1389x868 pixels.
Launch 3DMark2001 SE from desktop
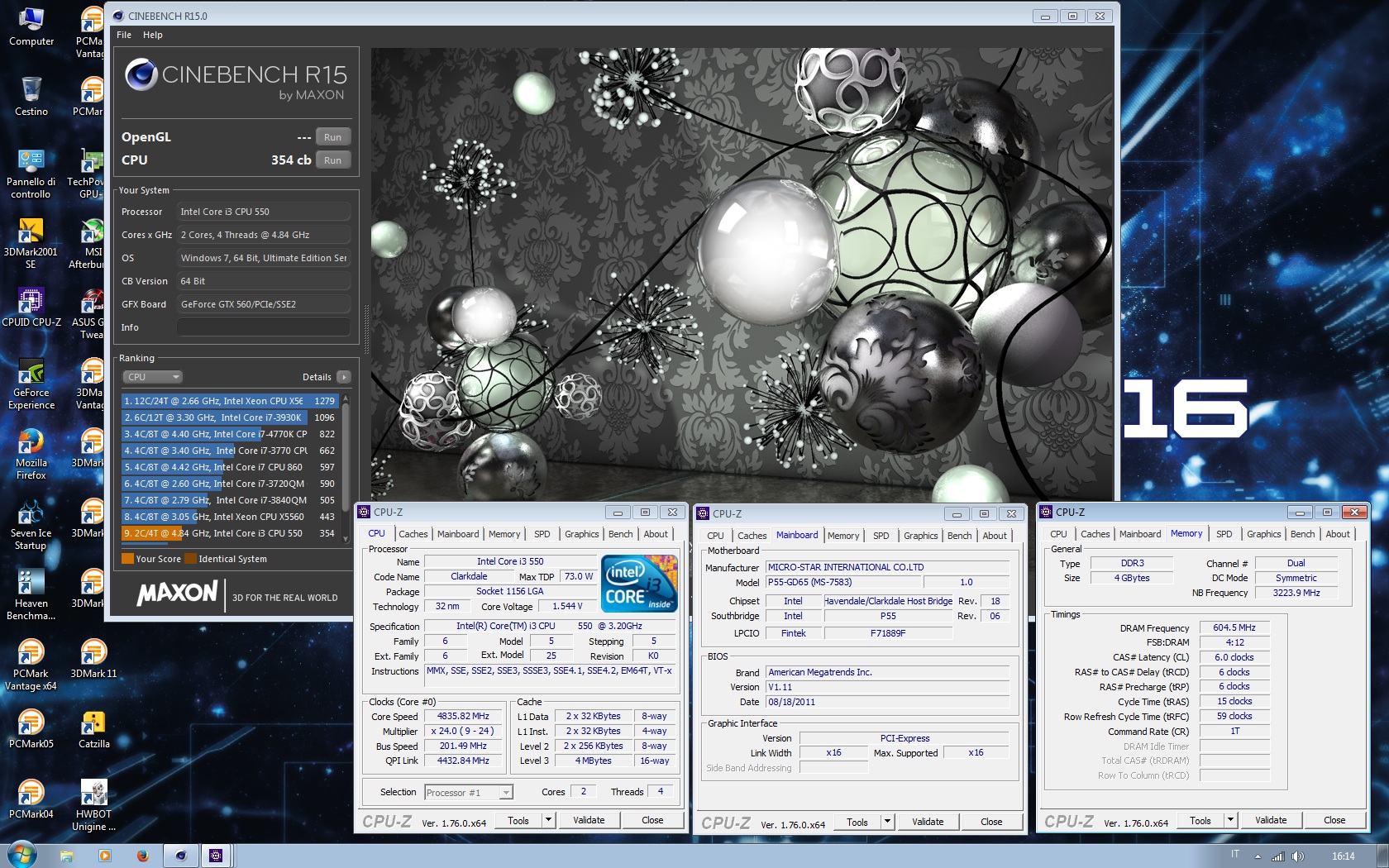31,244
